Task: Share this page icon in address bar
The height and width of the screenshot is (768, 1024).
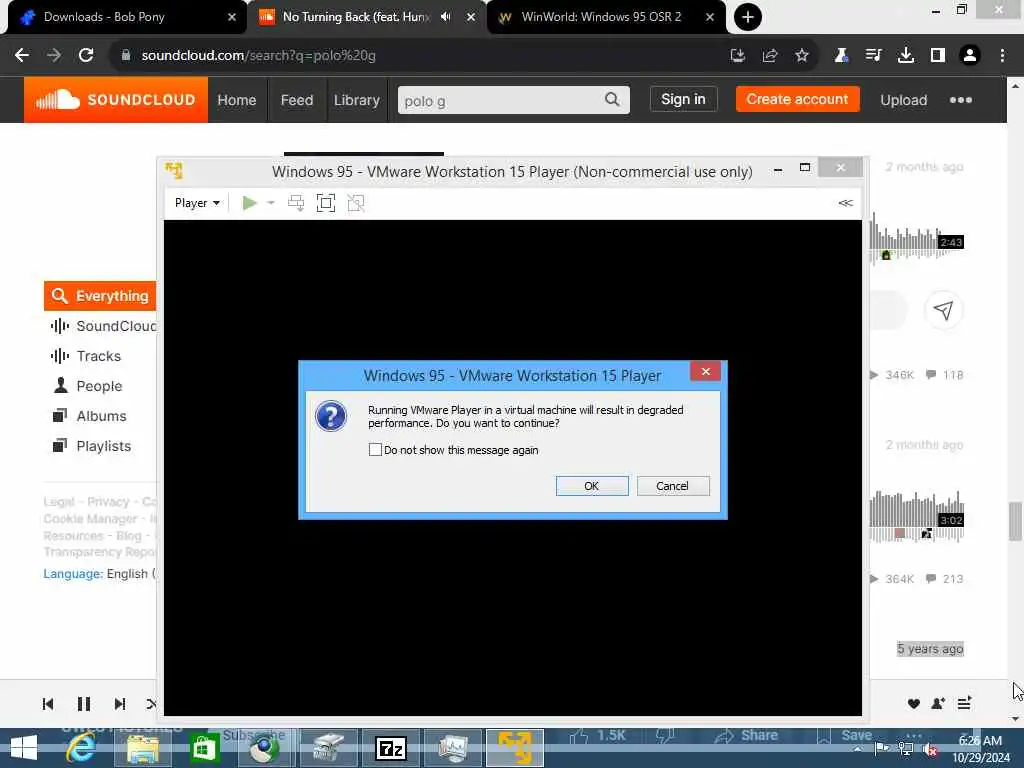Action: coord(770,56)
